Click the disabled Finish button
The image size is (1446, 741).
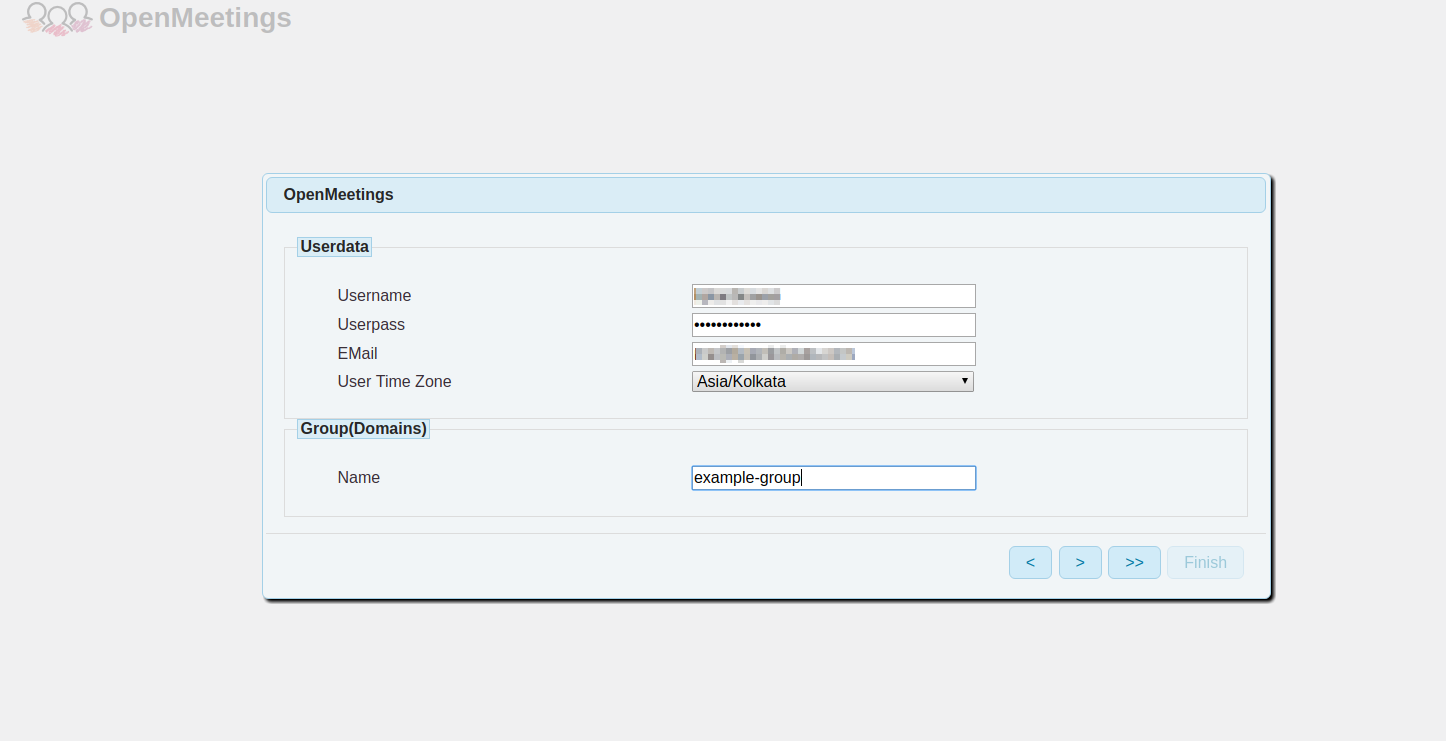pos(1205,562)
